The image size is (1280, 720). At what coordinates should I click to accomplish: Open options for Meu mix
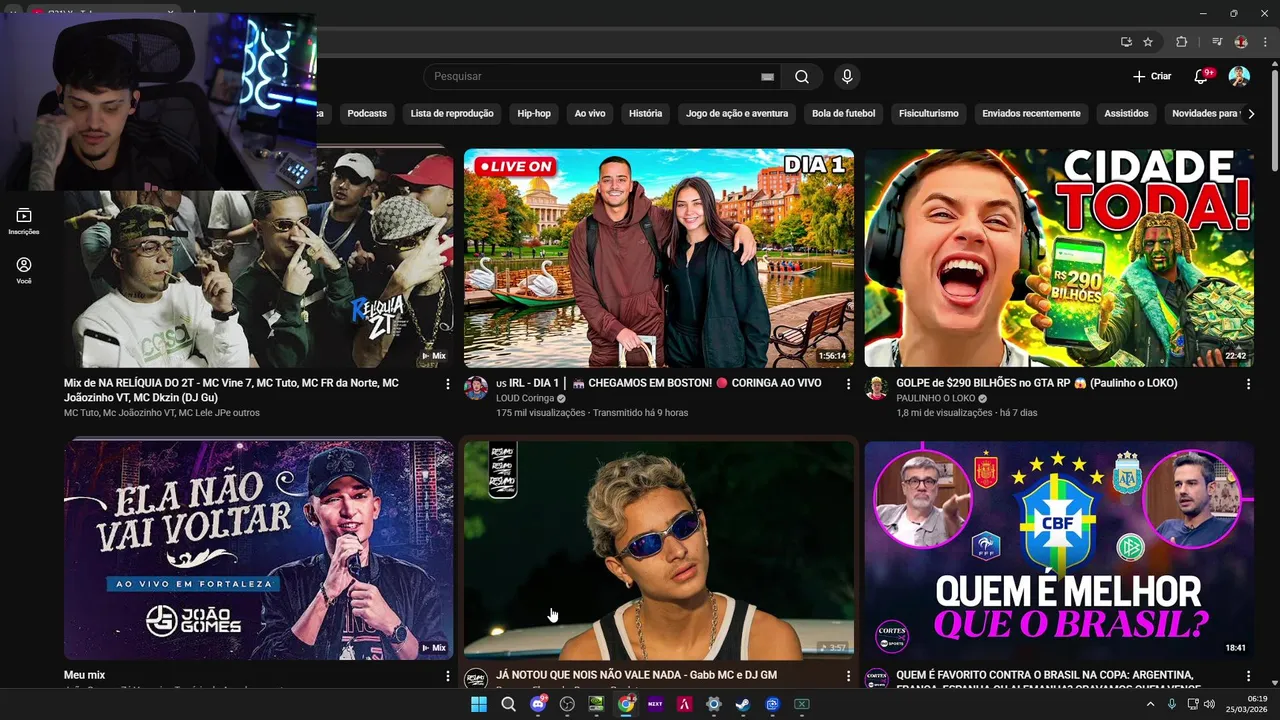click(x=448, y=676)
